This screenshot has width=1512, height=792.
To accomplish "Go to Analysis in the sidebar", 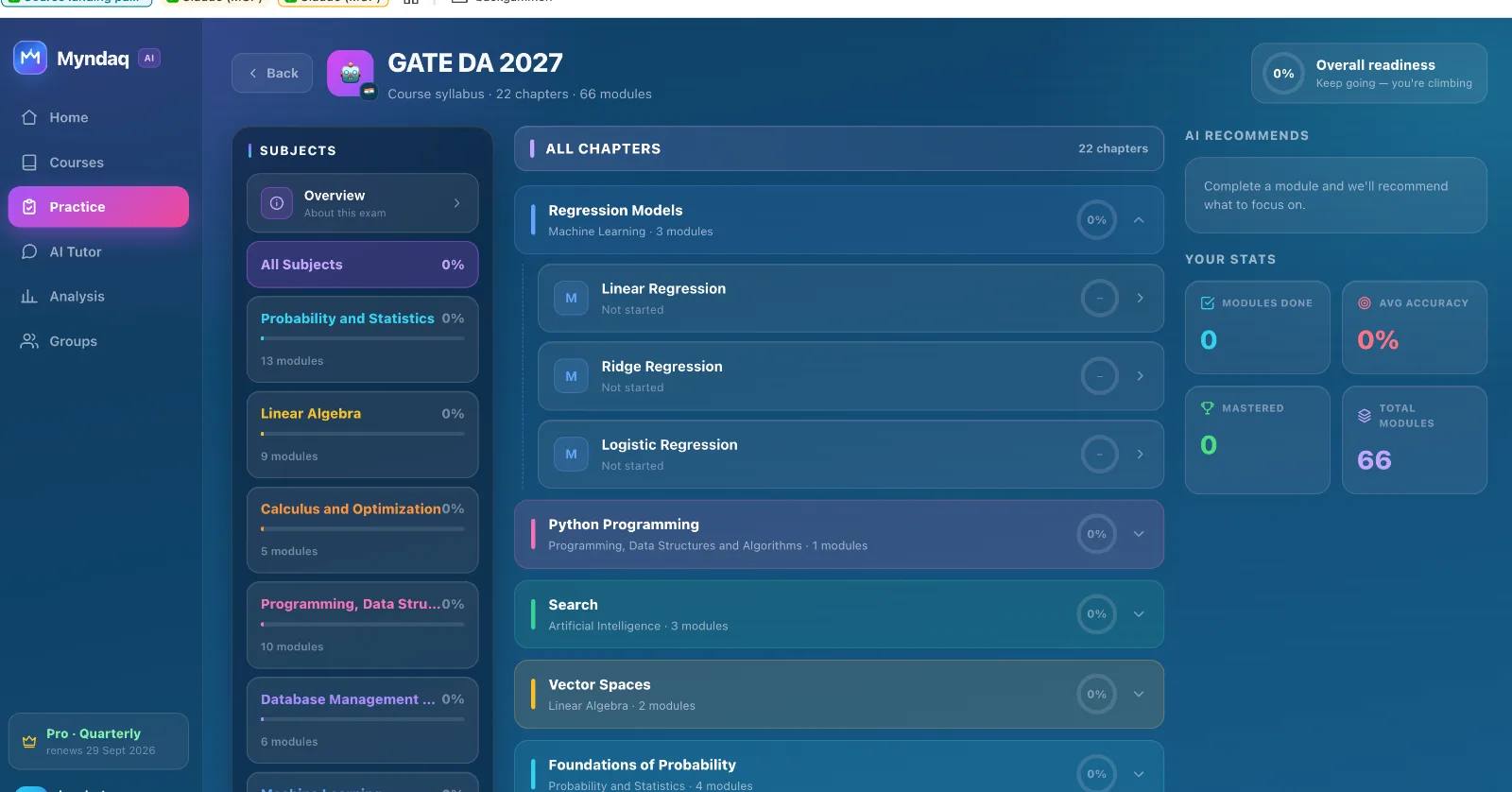I will pyautogui.click(x=98, y=296).
